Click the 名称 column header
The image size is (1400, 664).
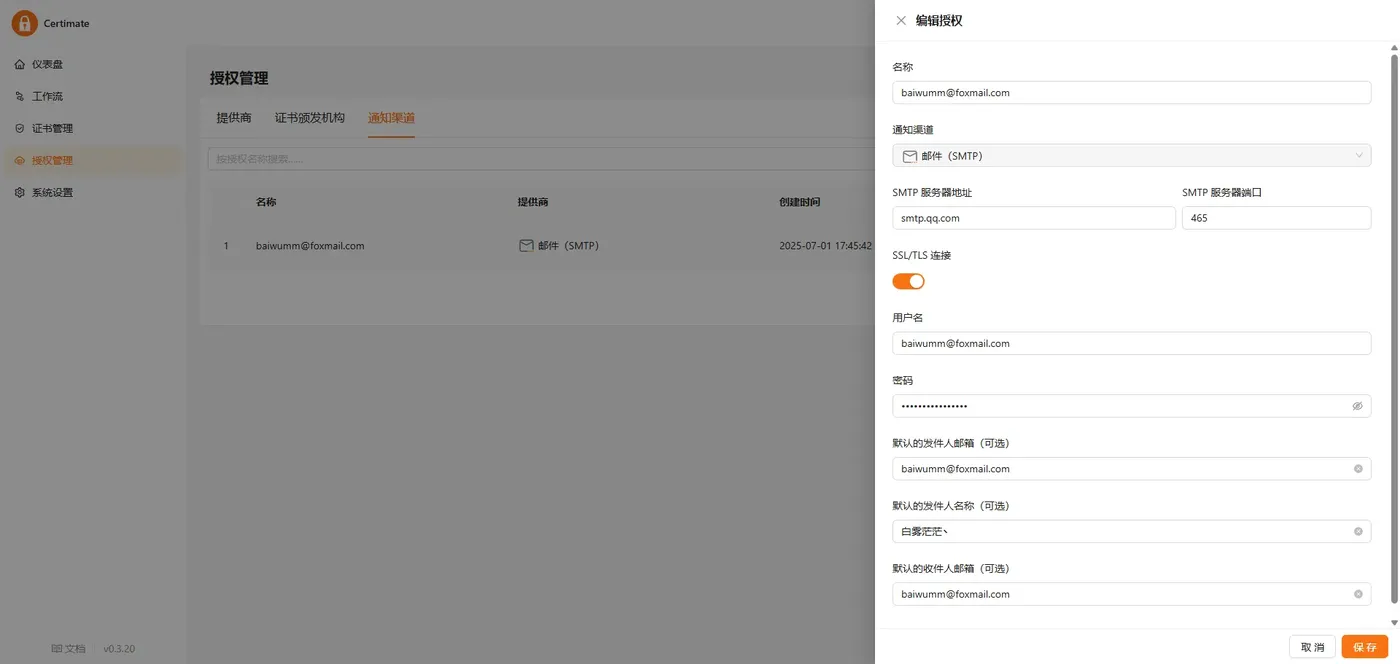pos(266,202)
